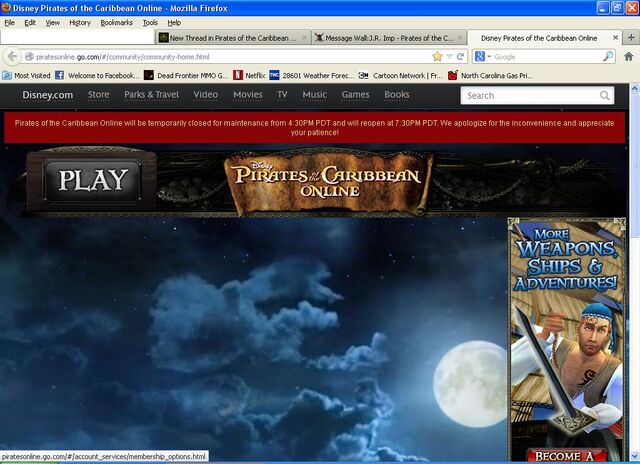Click the vertical scrollbar up arrow

[x=635, y=89]
